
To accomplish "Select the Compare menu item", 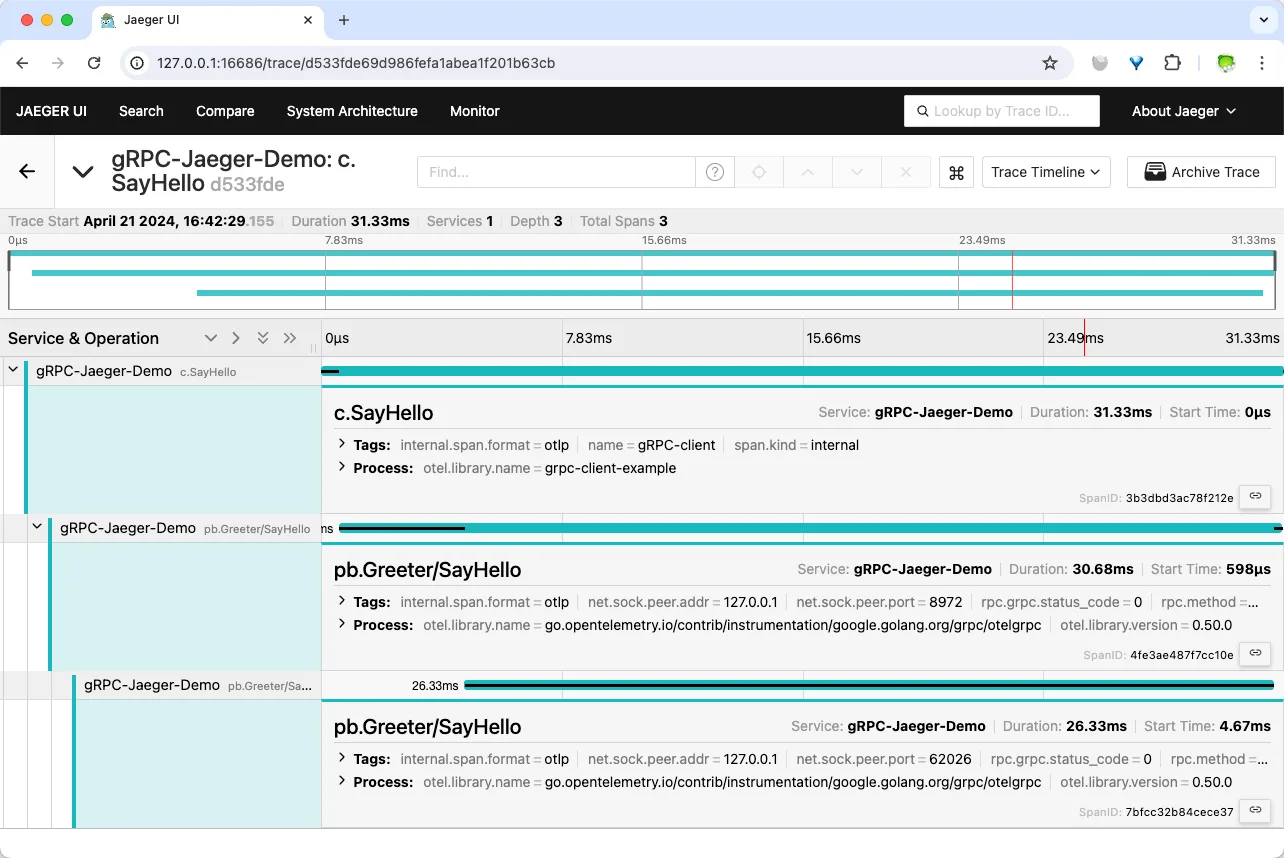I will point(224,111).
